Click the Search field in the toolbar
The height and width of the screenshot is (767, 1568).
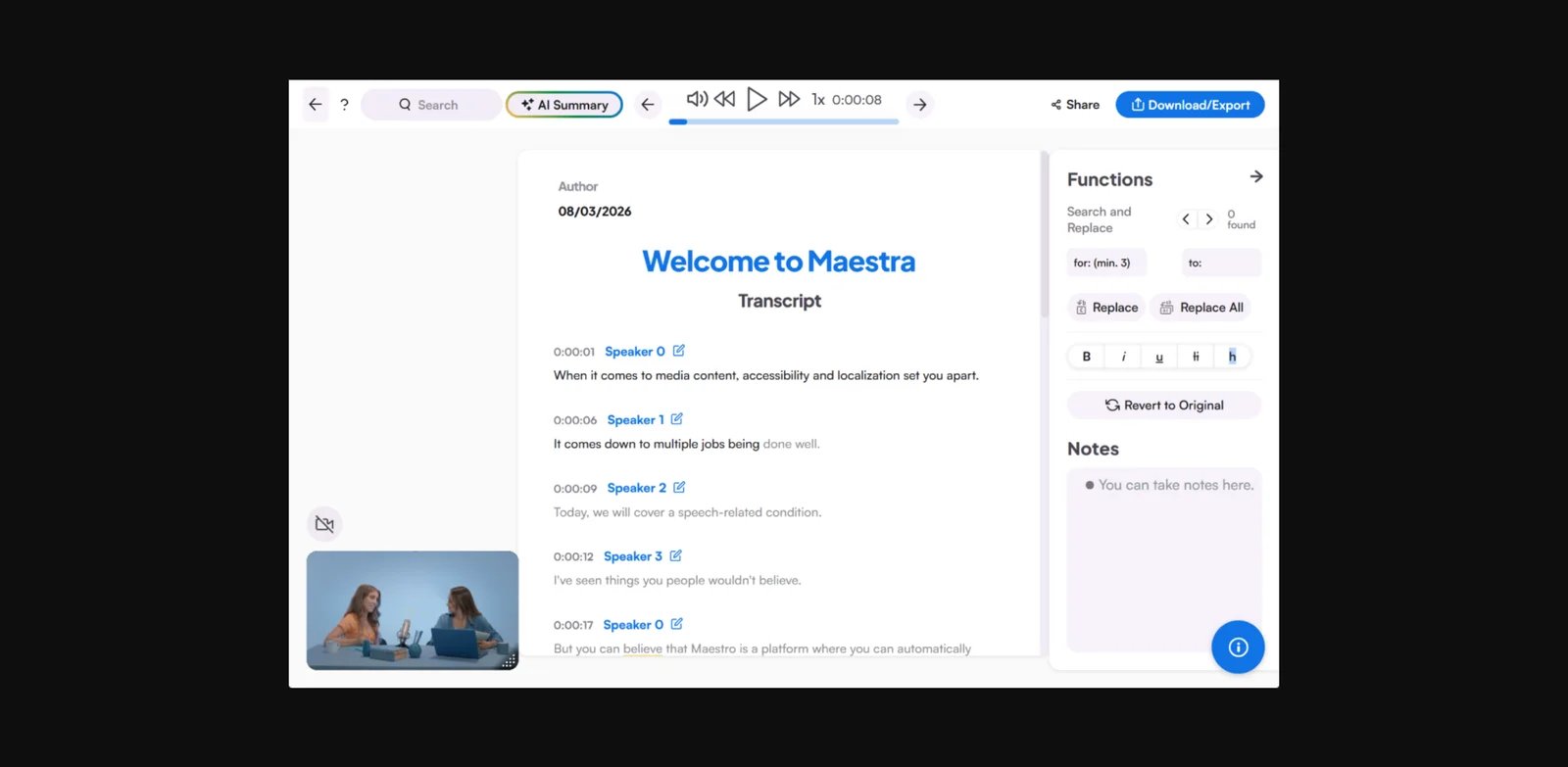430,105
